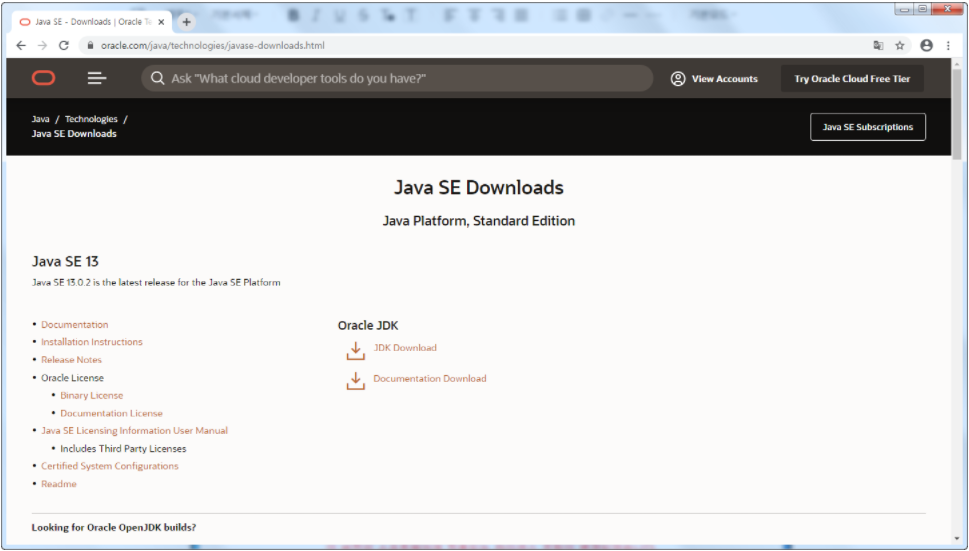
Task: Click the browser forward arrow
Action: (x=42, y=45)
